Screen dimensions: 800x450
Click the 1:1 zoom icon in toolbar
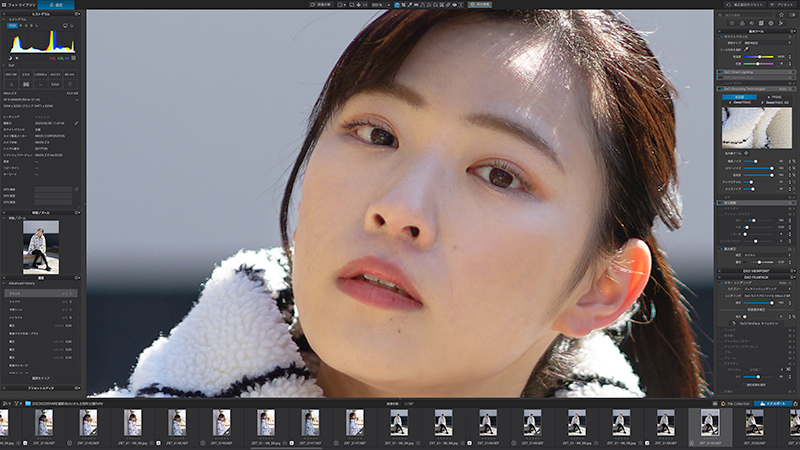click(x=365, y=5)
